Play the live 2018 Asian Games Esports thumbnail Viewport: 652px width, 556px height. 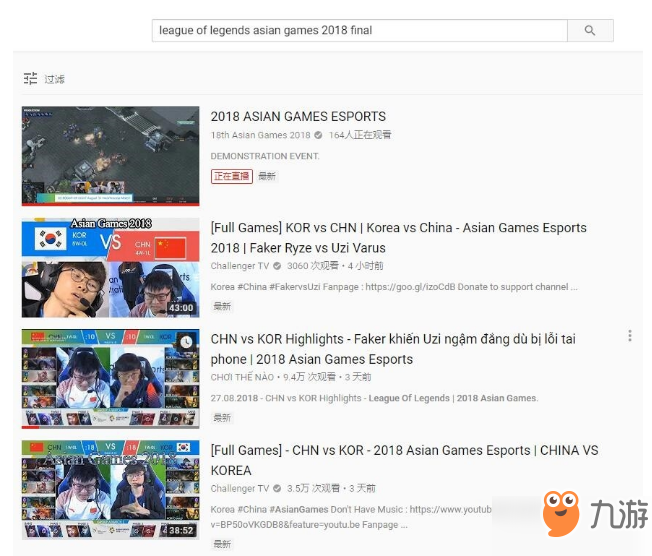[x=110, y=155]
